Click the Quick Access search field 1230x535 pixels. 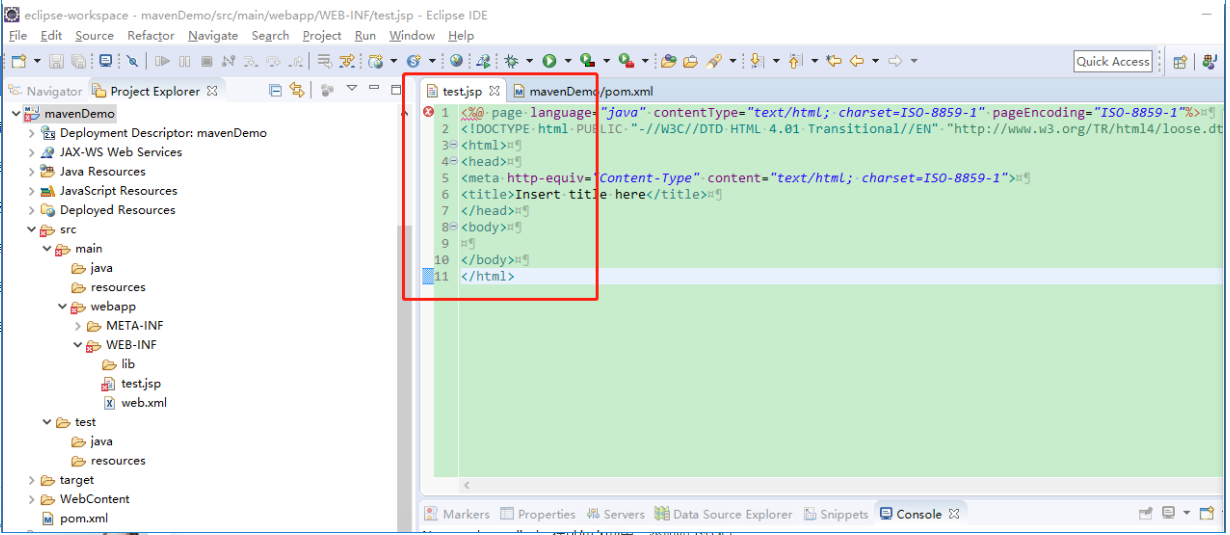coord(1113,61)
